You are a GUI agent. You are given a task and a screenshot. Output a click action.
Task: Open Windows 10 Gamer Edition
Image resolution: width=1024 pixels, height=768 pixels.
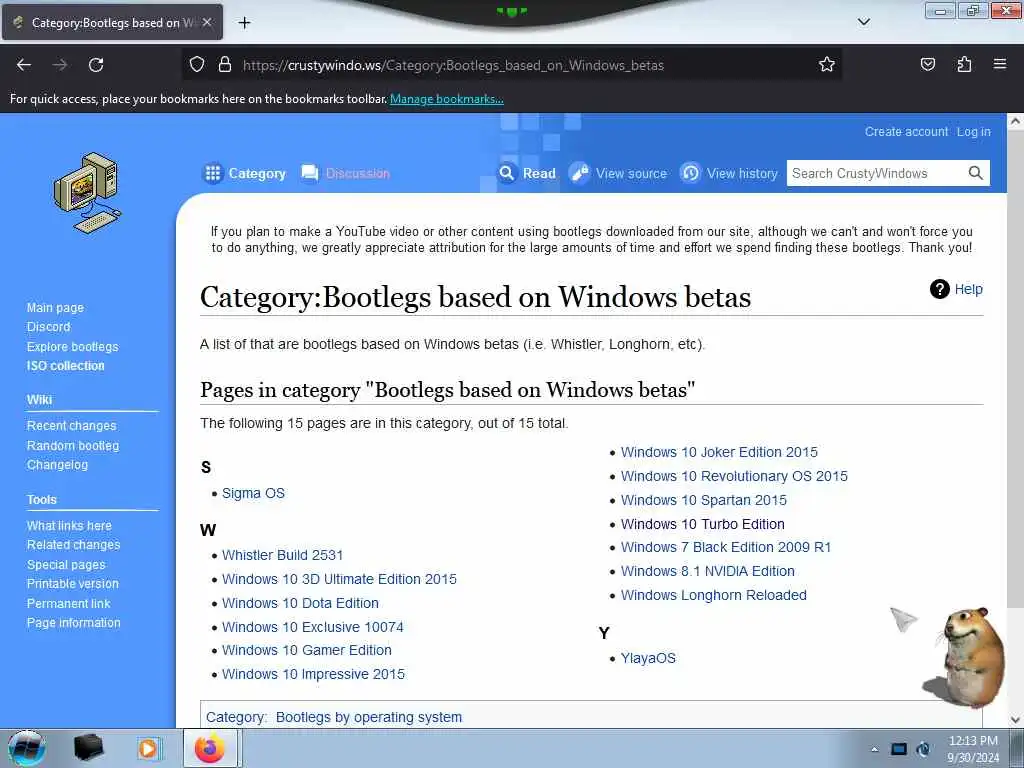307,650
